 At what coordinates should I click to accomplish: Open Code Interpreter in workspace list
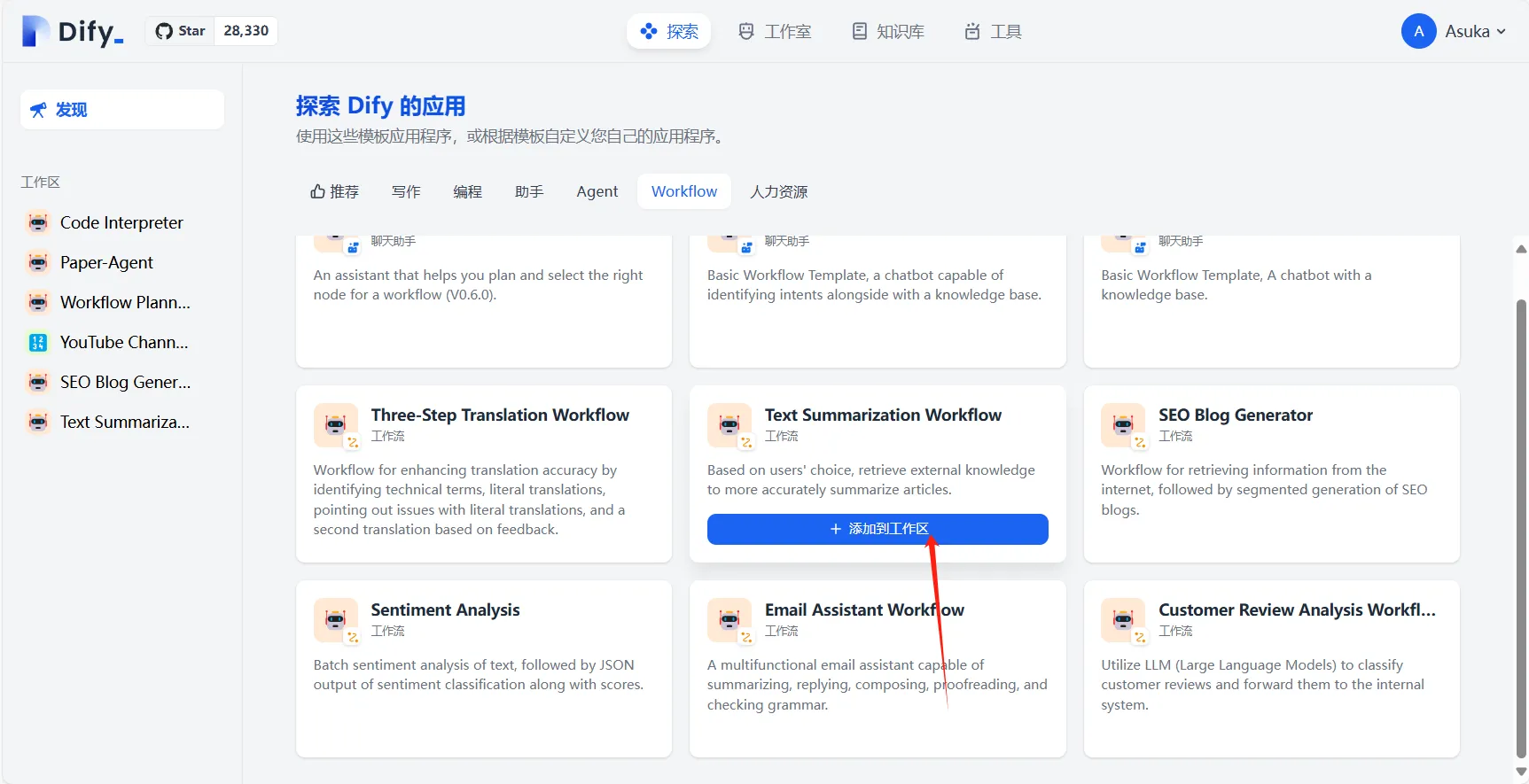click(122, 222)
